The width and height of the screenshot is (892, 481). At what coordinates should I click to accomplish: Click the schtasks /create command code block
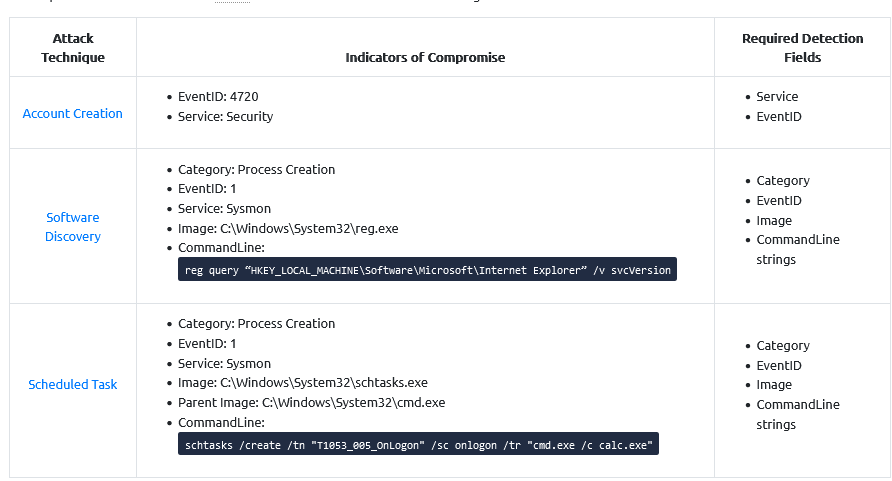[x=418, y=444]
